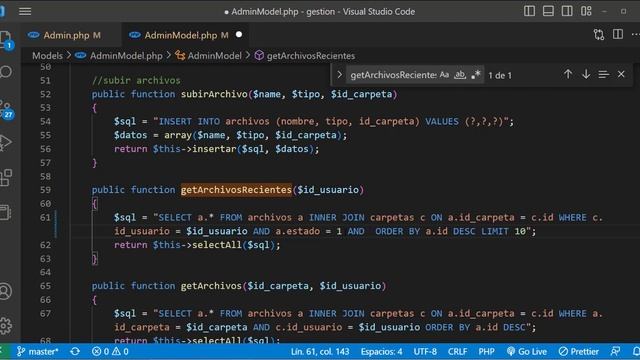The image size is (640, 360).
Task: Select AdminModel class in breadcrumb
Action: [x=214, y=56]
